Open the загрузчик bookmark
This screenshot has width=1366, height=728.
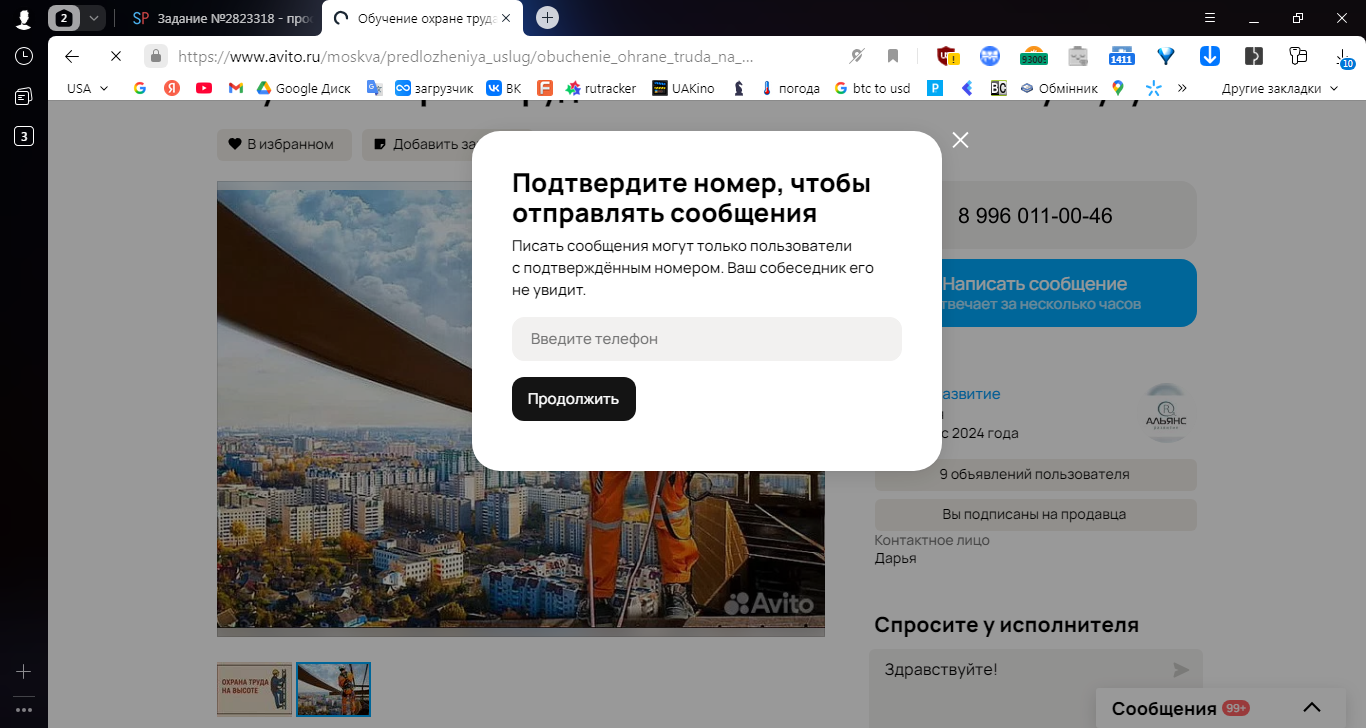(434, 88)
